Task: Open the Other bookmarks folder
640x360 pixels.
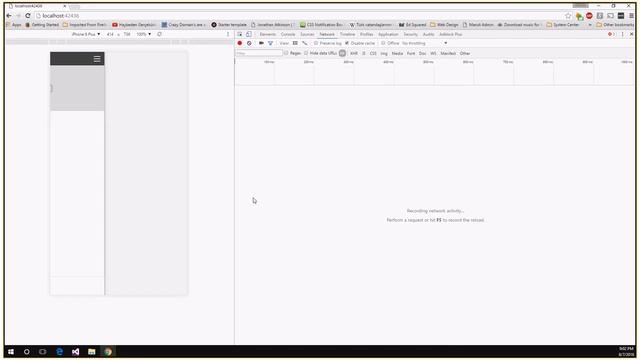Action: [615, 25]
